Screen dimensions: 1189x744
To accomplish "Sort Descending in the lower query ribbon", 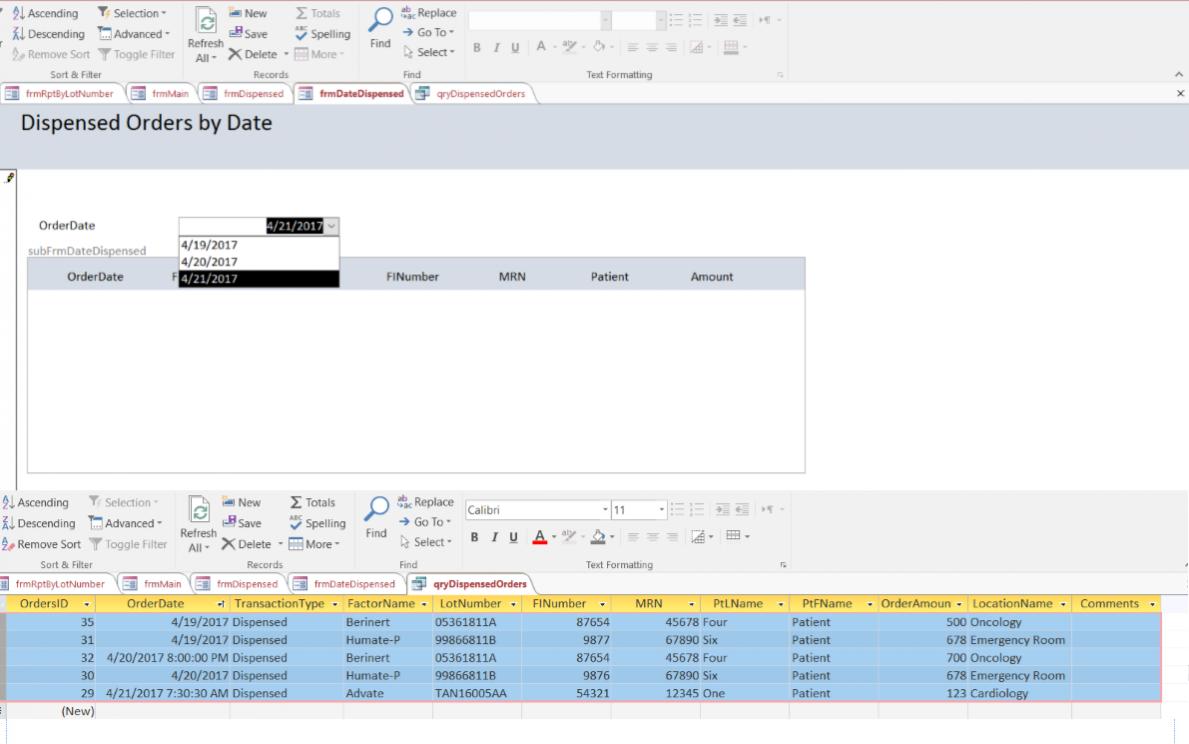I will (39, 523).
